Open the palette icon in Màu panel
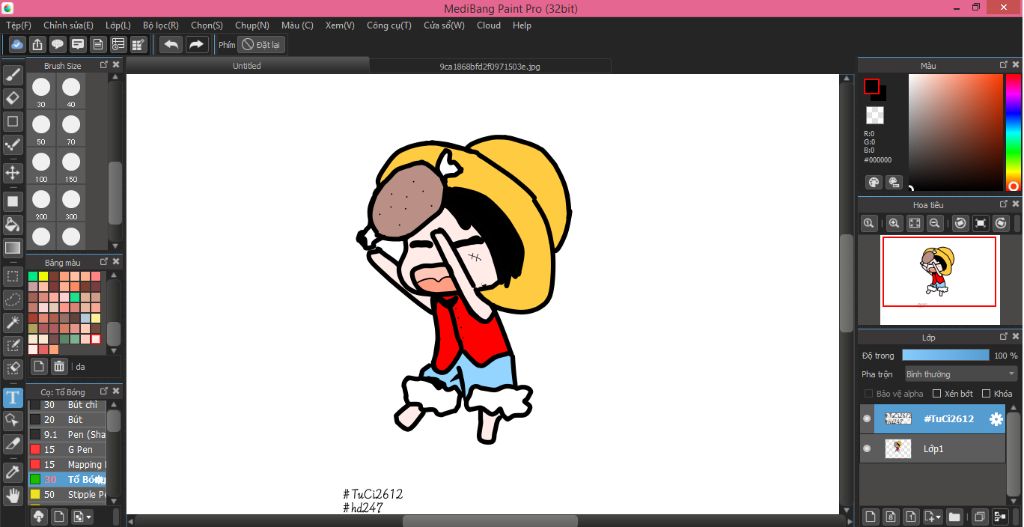The width and height of the screenshot is (1024, 527). 874,182
